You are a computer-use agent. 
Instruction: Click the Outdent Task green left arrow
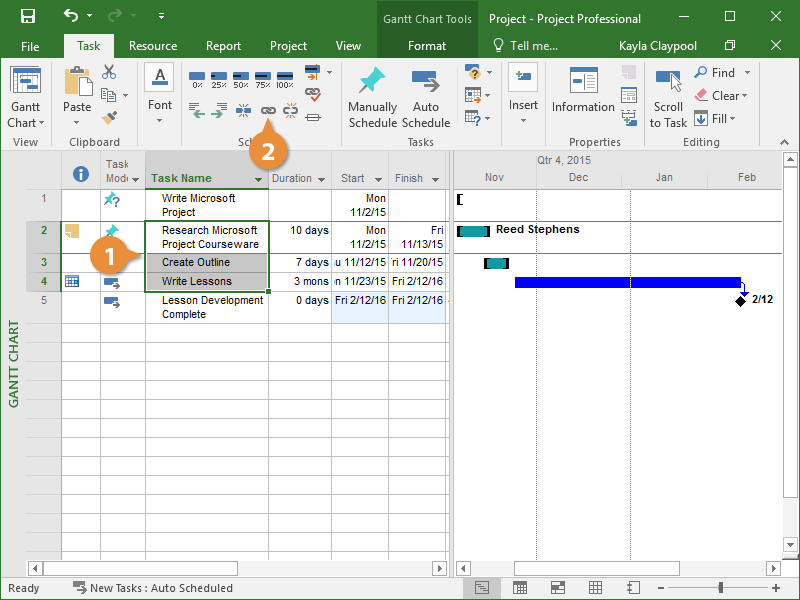pos(197,112)
